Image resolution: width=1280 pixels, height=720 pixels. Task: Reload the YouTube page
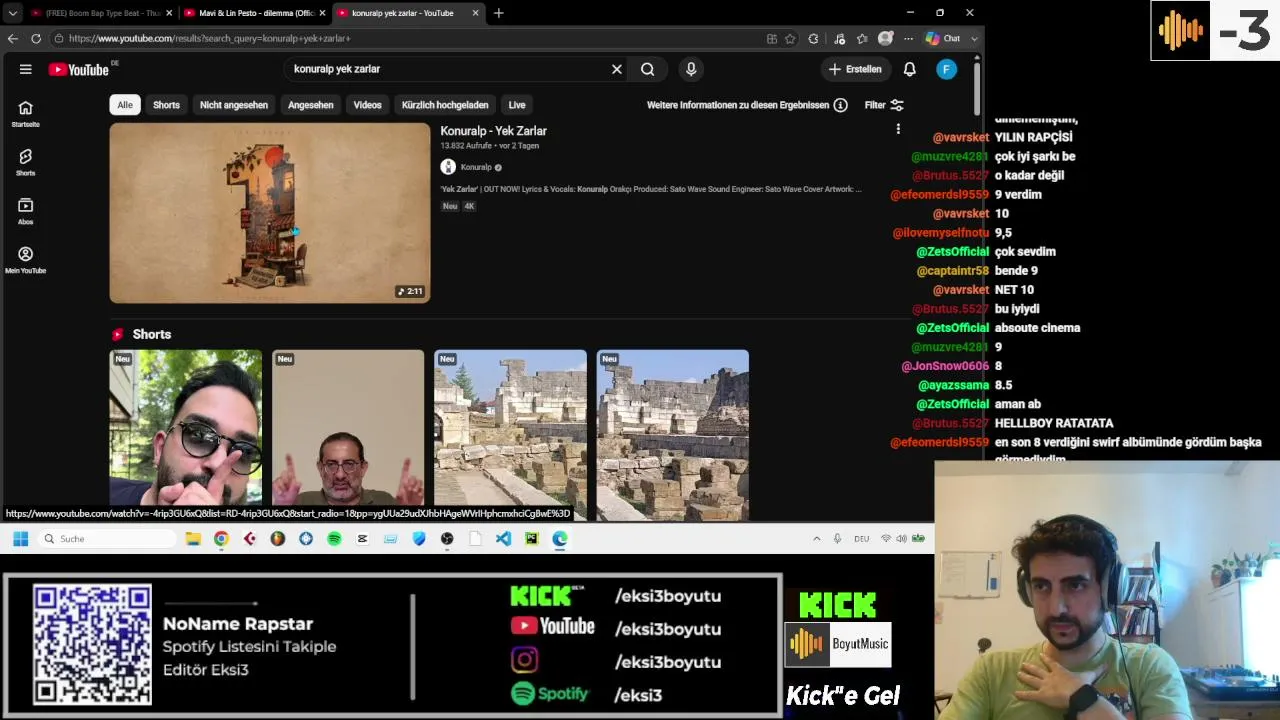click(x=36, y=38)
